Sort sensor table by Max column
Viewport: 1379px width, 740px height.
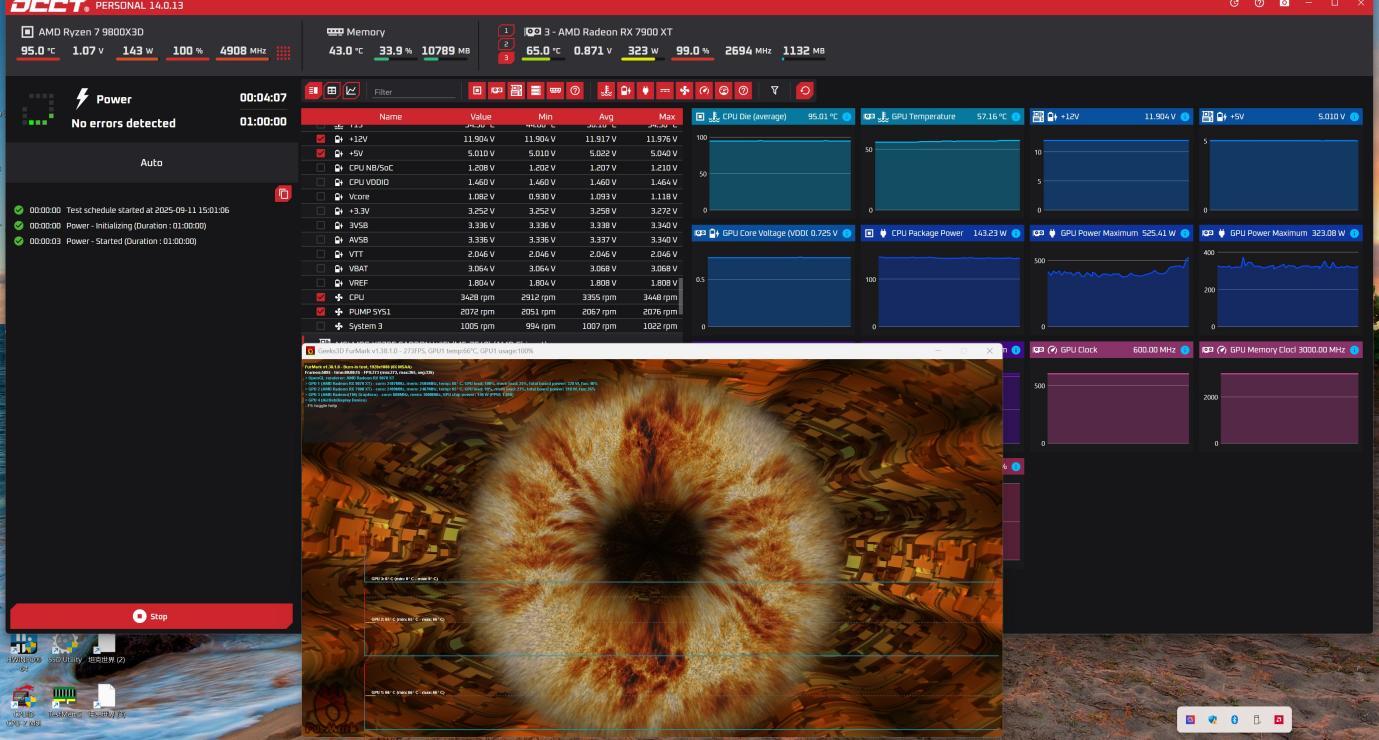667,117
